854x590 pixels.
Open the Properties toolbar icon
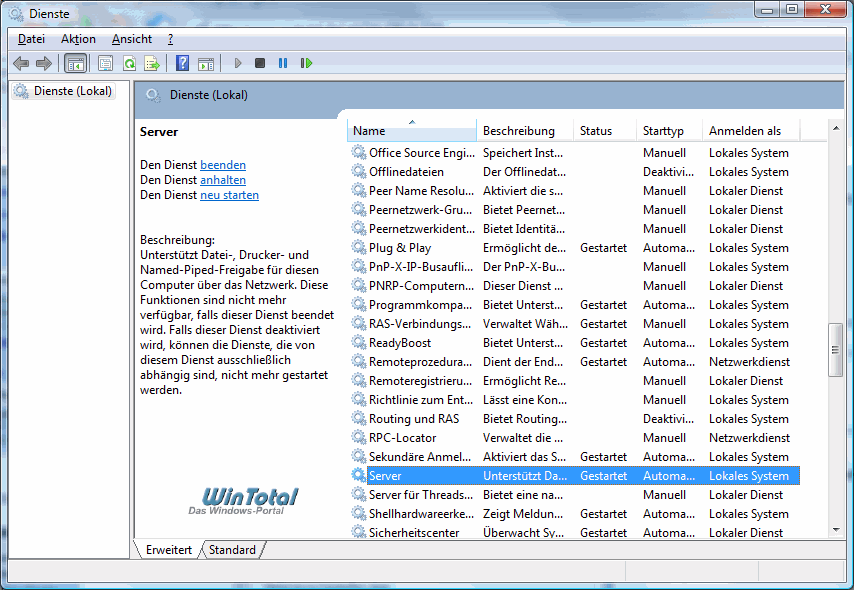(106, 64)
